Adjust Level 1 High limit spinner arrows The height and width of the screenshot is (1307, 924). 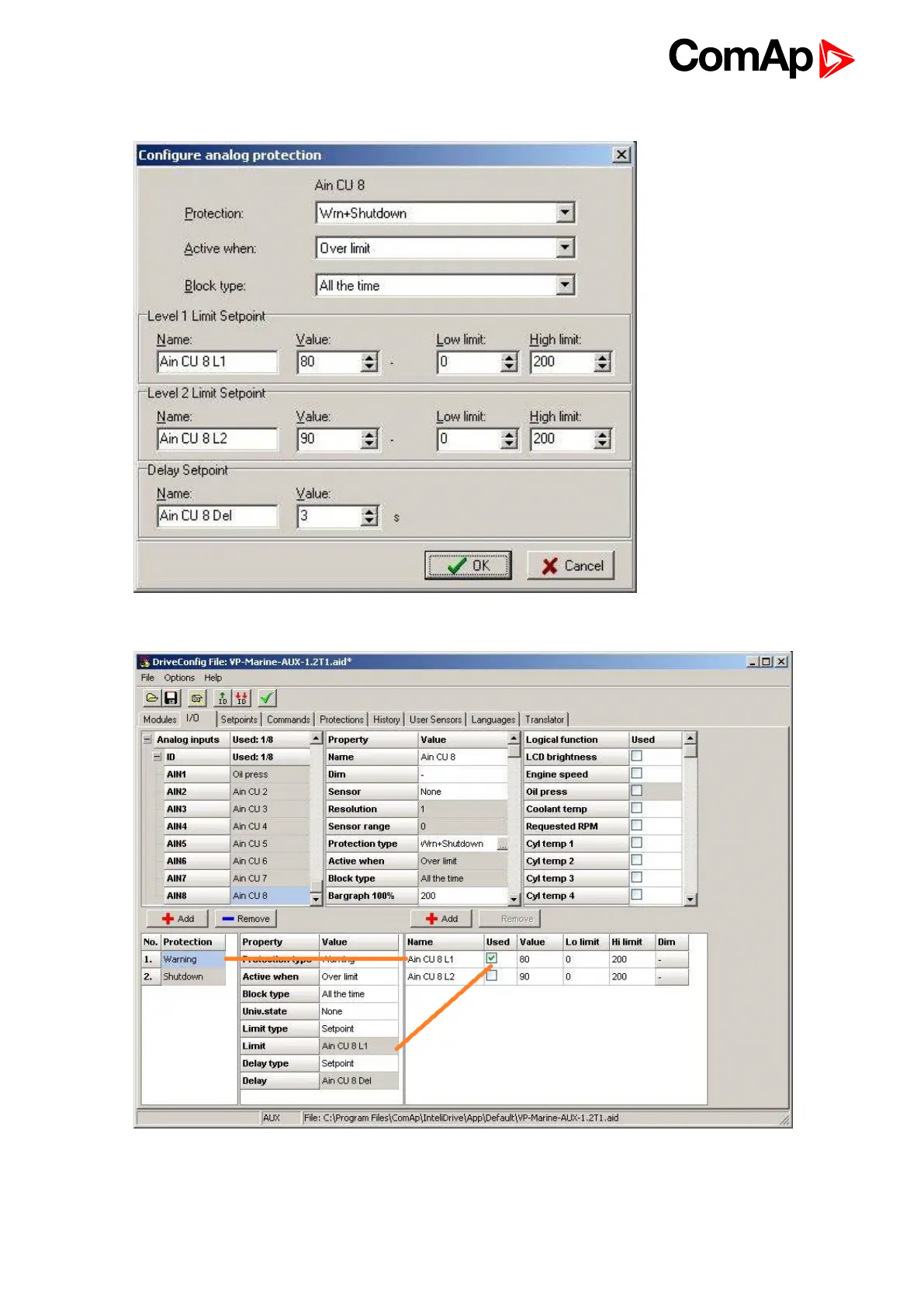click(603, 362)
